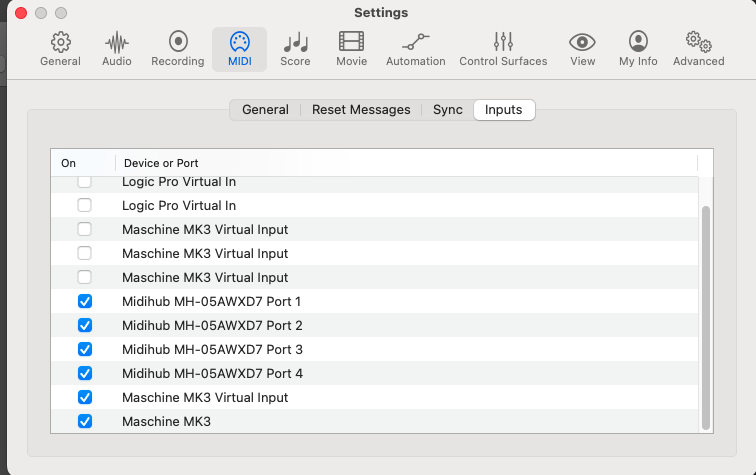756x475 pixels.
Task: Open the My Info person icon
Action: [639, 48]
